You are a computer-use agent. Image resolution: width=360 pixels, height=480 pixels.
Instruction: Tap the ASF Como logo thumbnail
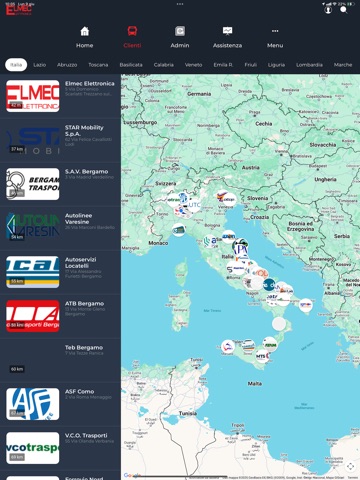point(33,404)
